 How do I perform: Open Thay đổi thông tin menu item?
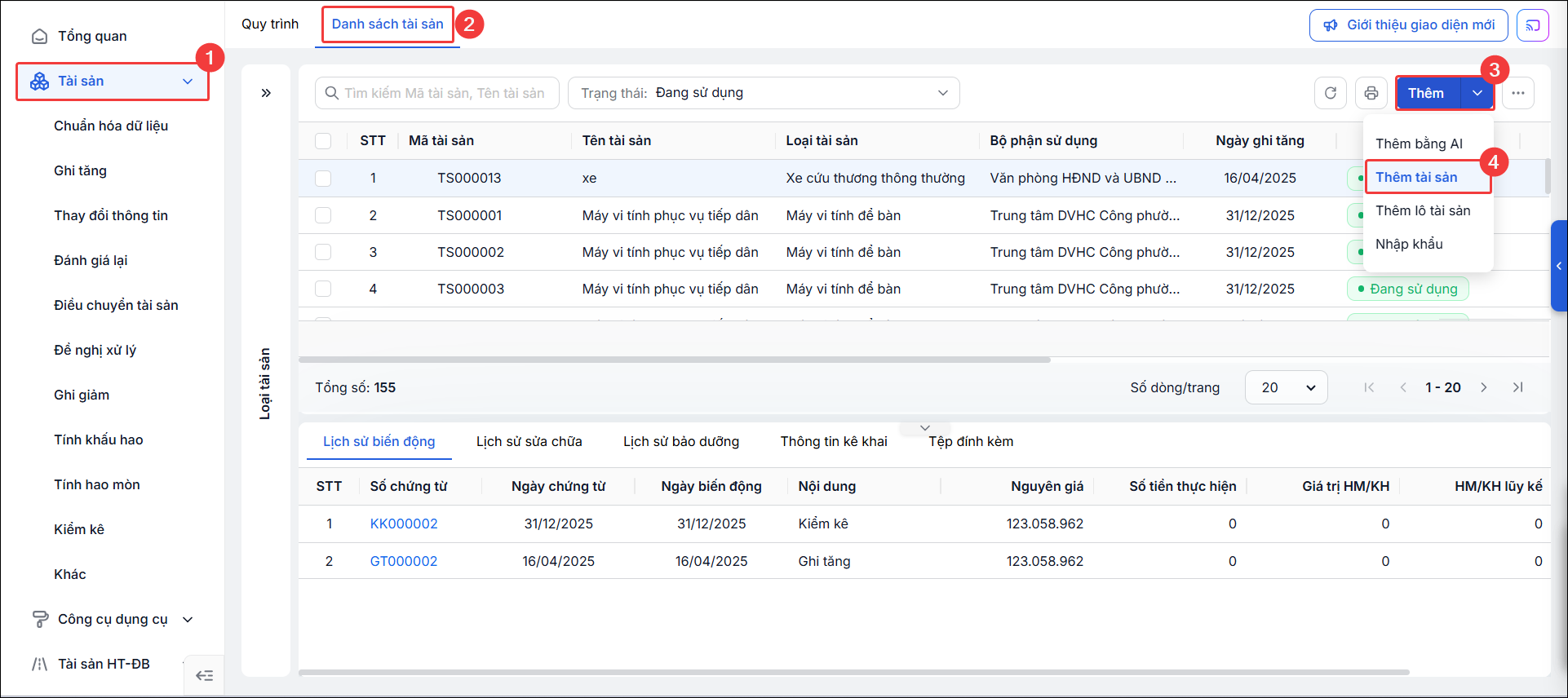pyautogui.click(x=111, y=215)
